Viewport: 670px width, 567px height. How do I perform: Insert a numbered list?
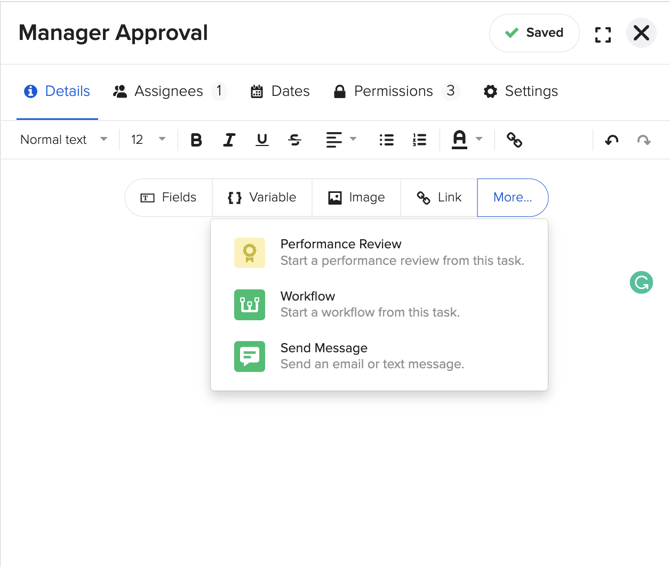419,140
